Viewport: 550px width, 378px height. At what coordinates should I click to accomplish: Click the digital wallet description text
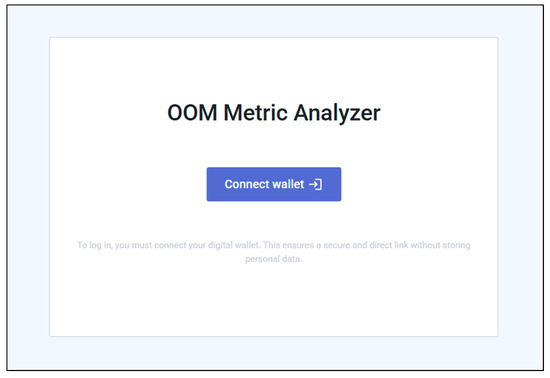pyautogui.click(x=274, y=252)
